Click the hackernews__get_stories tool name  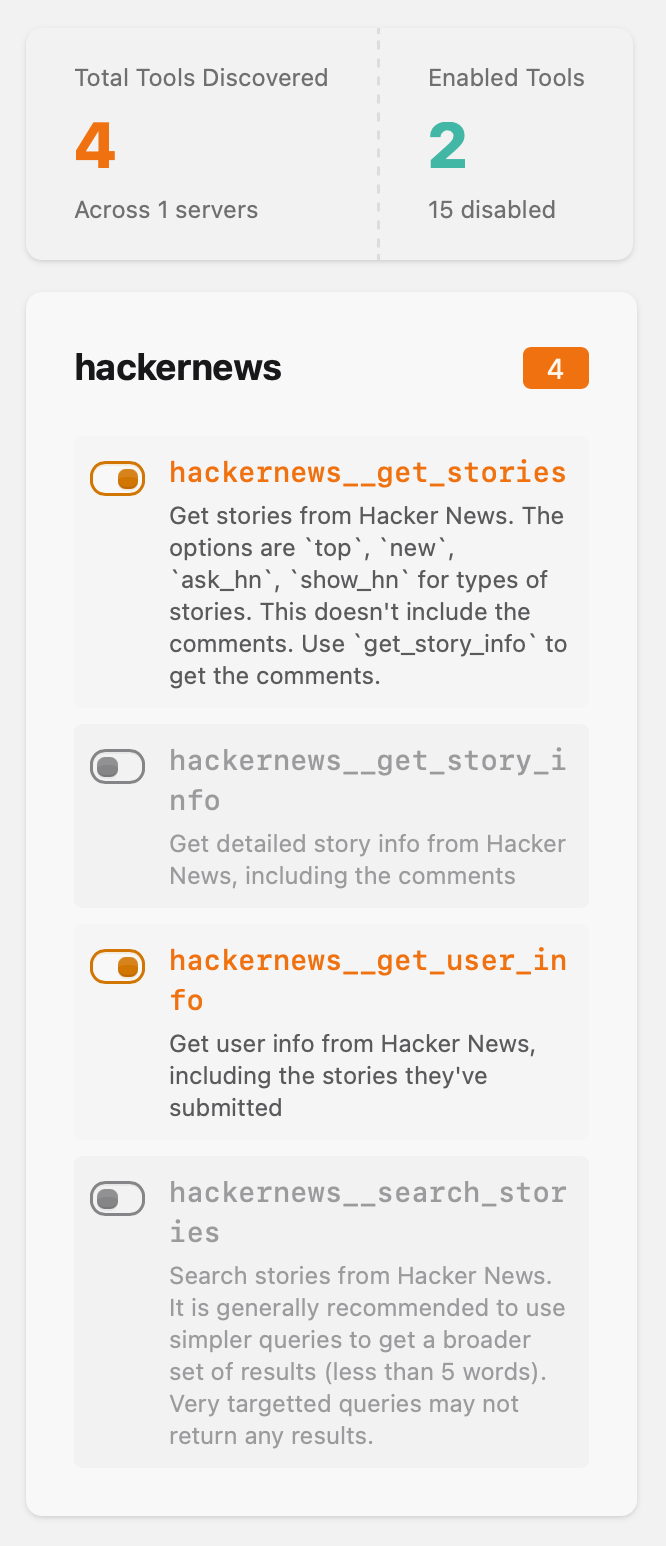point(367,472)
